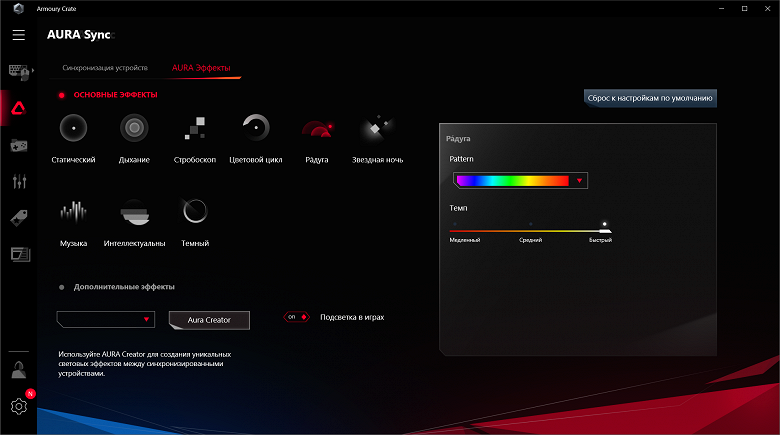Click the Aura Creator button

point(209,320)
